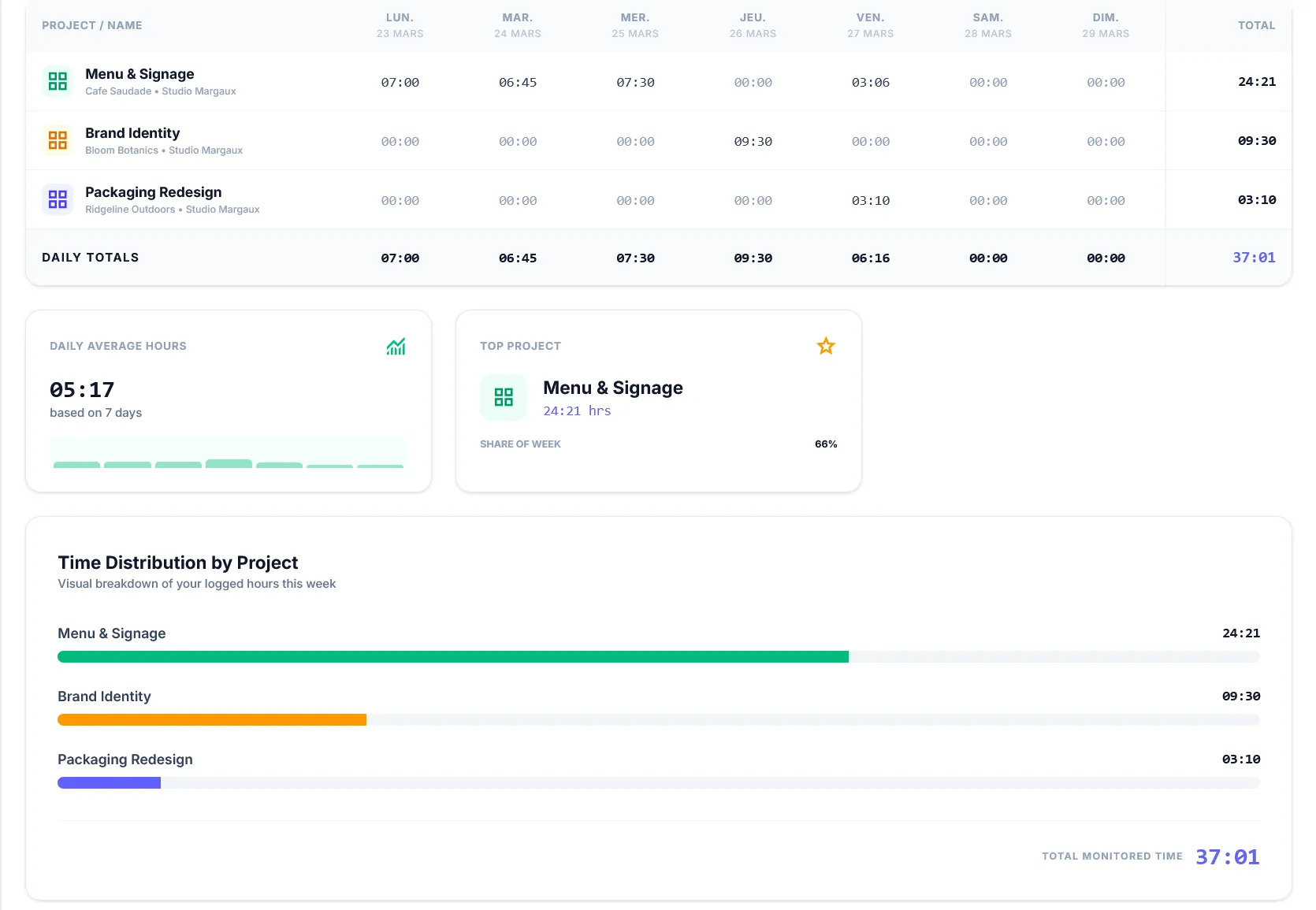Open the Brand Identity project name
The width and height of the screenshot is (1316, 910).
[x=132, y=133]
